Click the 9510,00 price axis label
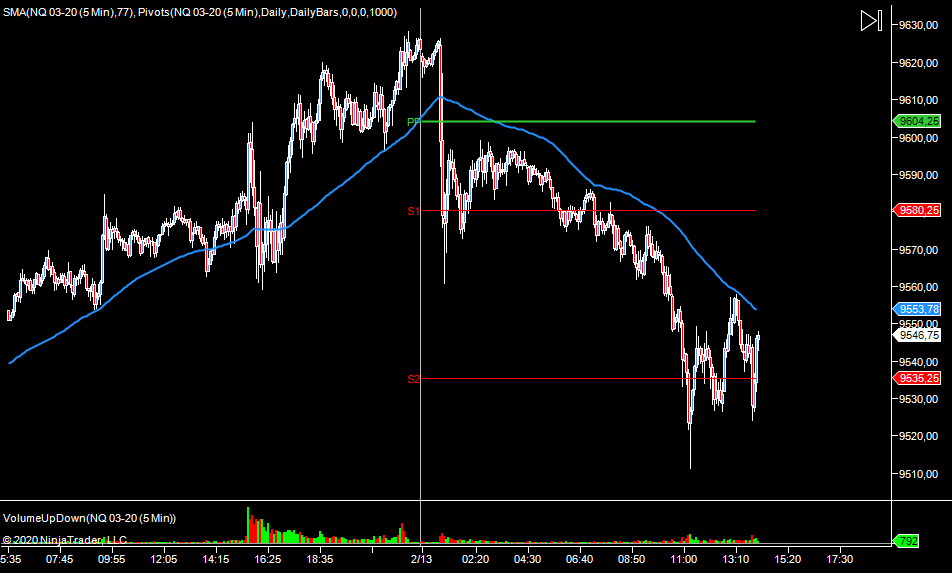The height and width of the screenshot is (573, 952). [918, 474]
